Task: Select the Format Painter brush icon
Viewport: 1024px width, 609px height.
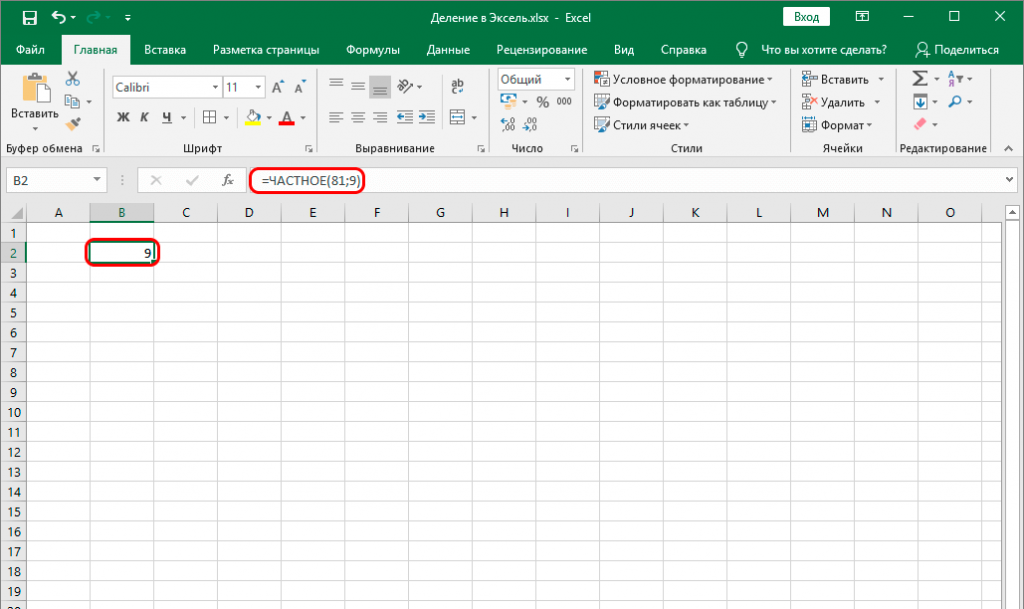Action: pyautogui.click(x=72, y=123)
